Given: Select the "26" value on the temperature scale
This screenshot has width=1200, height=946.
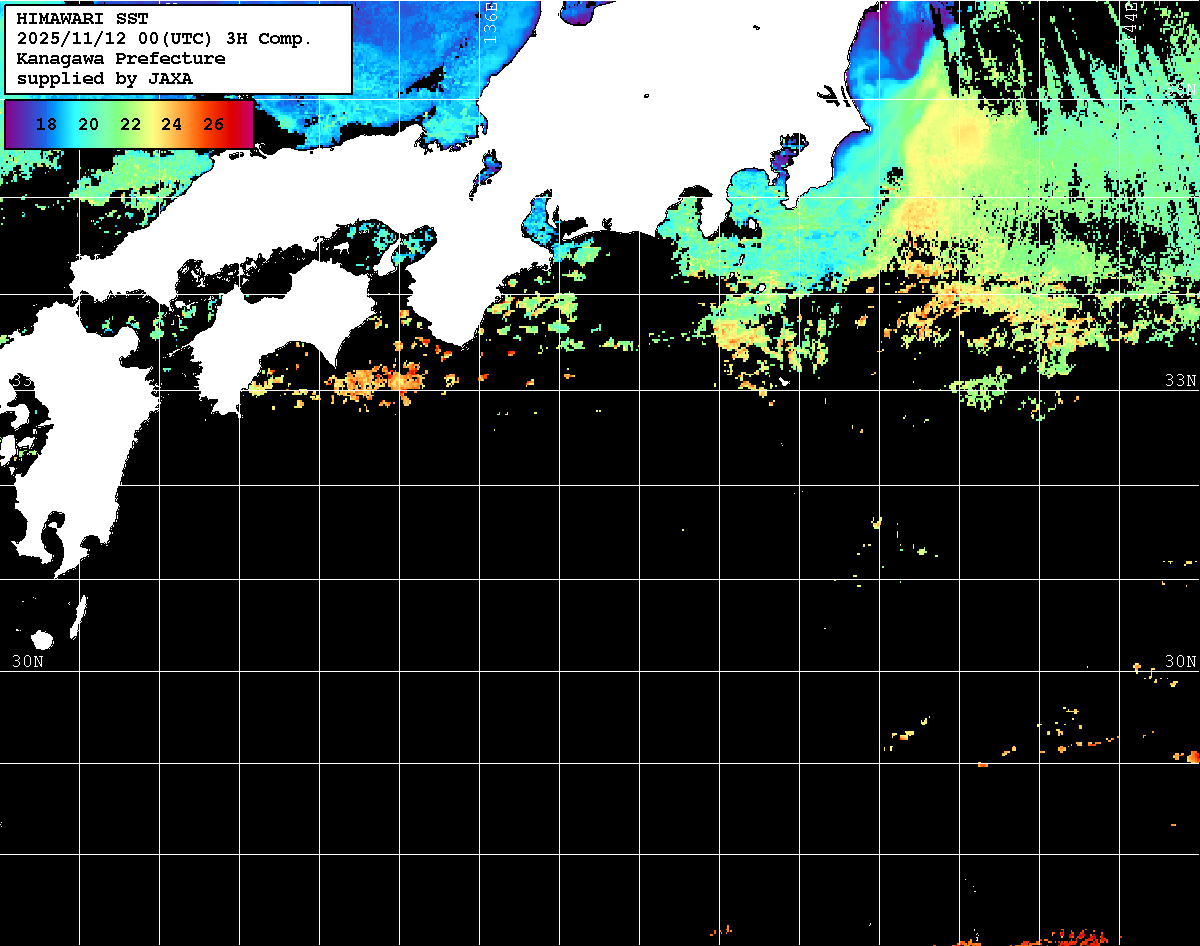Looking at the screenshot, I should coord(213,125).
